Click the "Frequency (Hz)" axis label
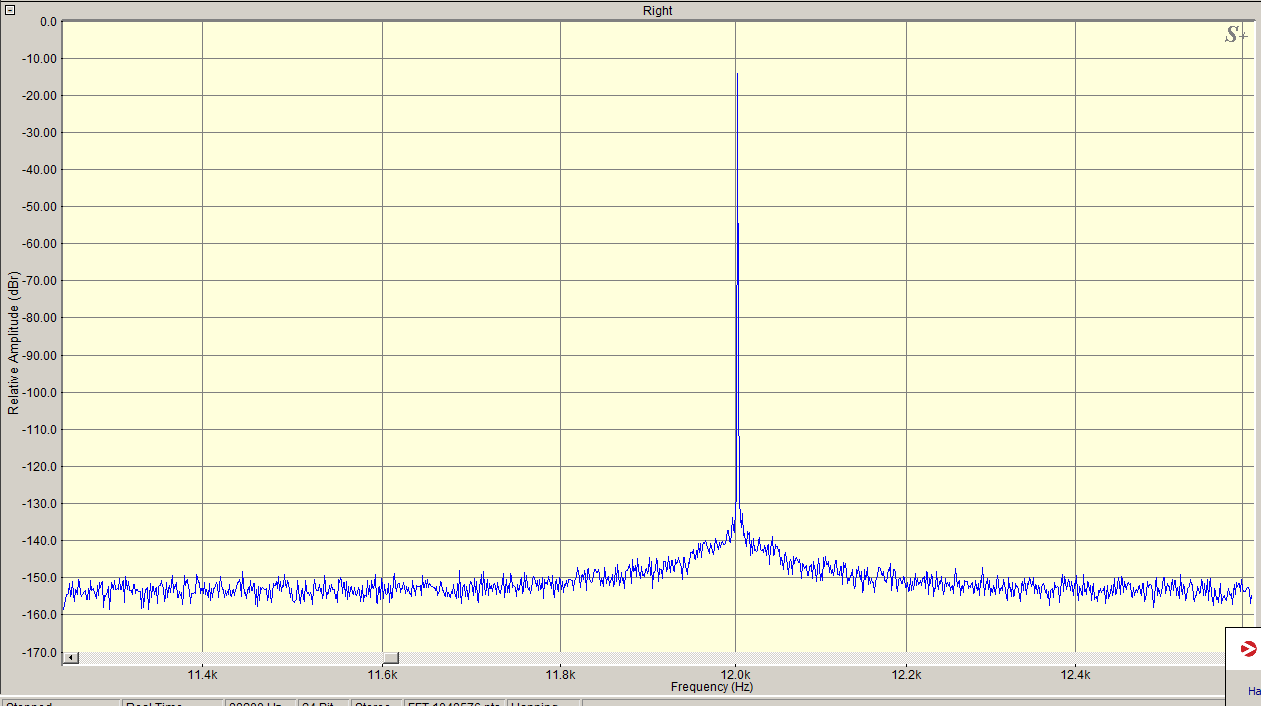The height and width of the screenshot is (706, 1261). (x=711, y=687)
